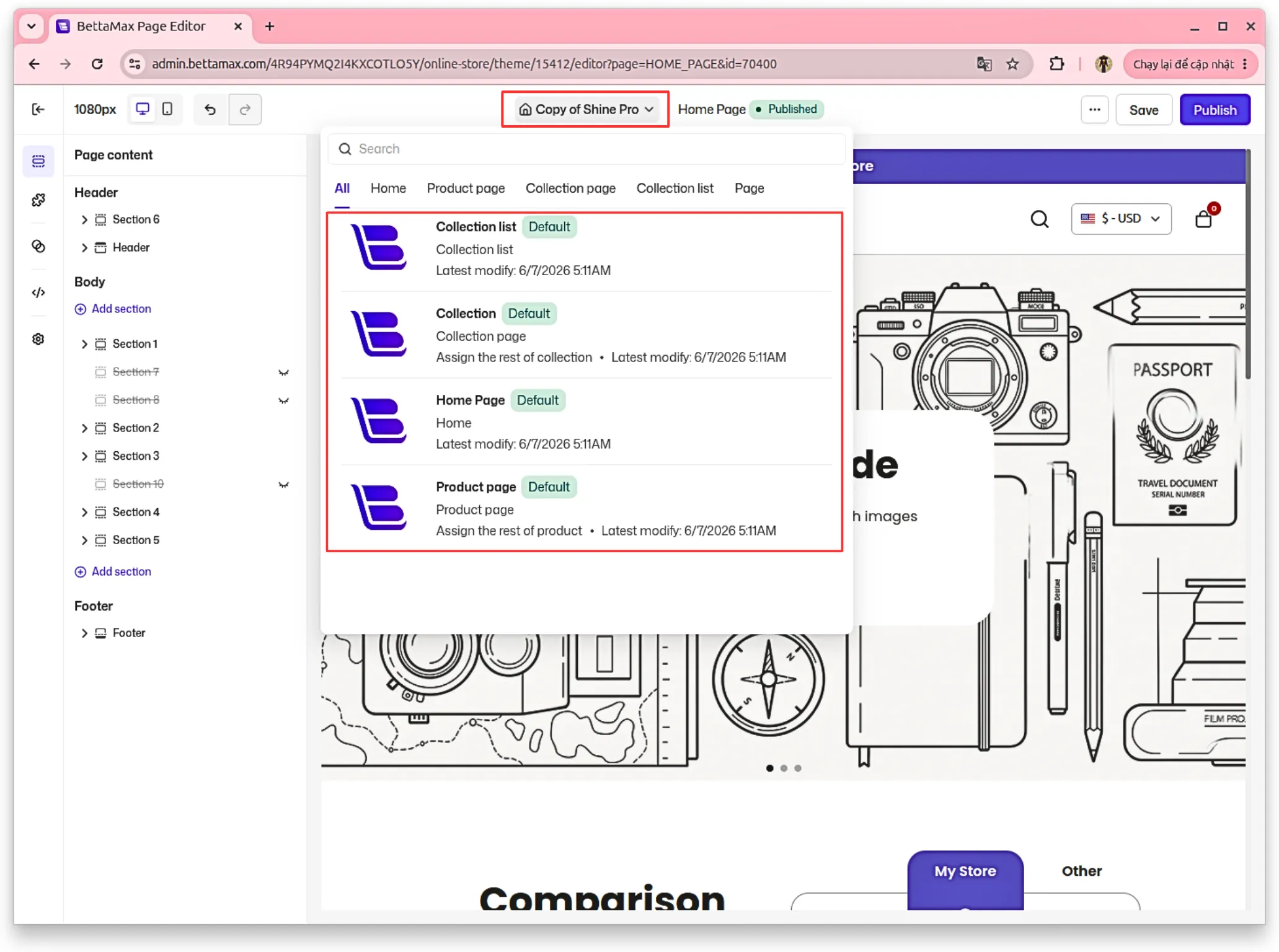Redo the last change
Viewport: 1279px width, 952px height.
245,110
